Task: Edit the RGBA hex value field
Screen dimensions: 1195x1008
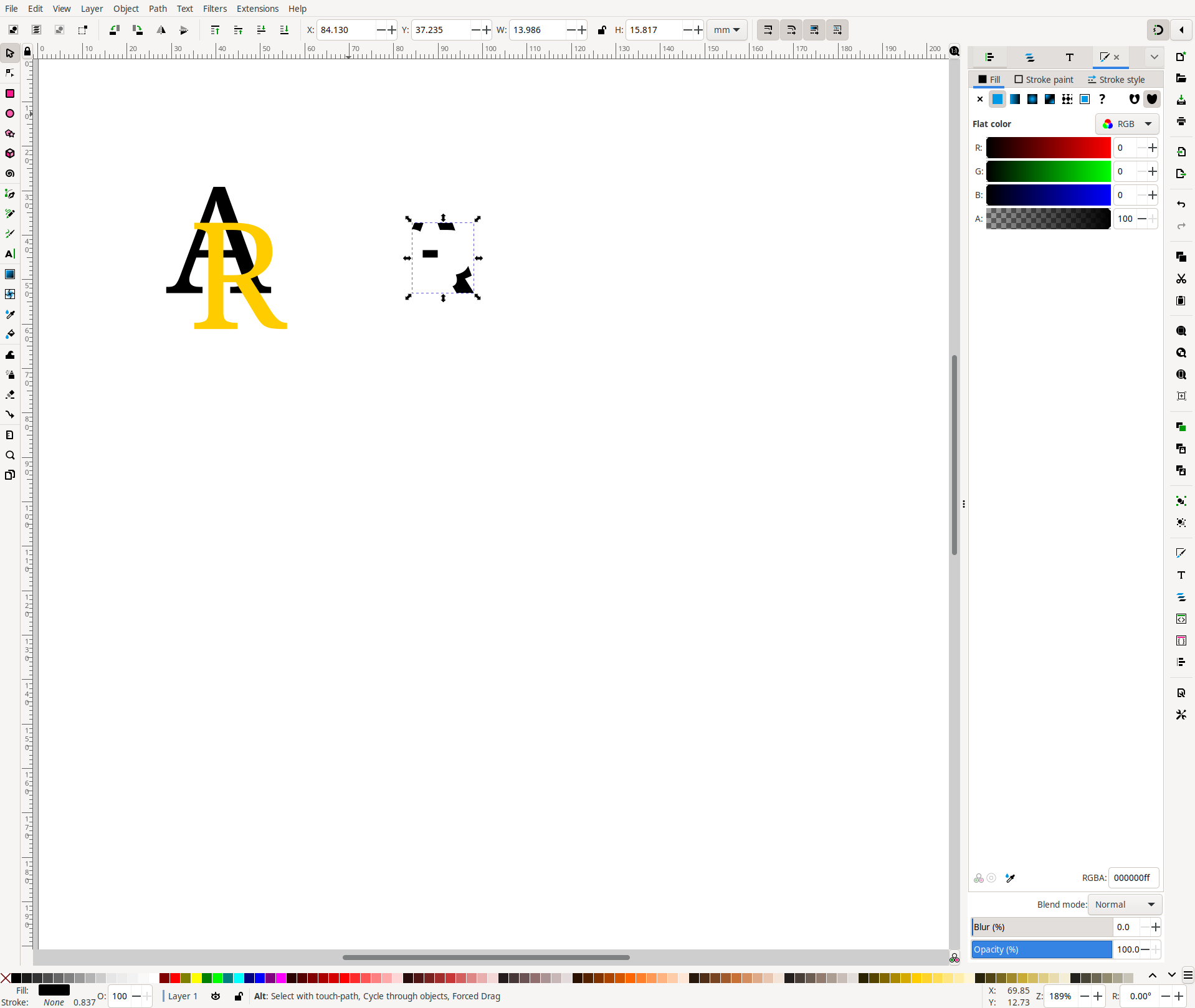Action: tap(1133, 878)
